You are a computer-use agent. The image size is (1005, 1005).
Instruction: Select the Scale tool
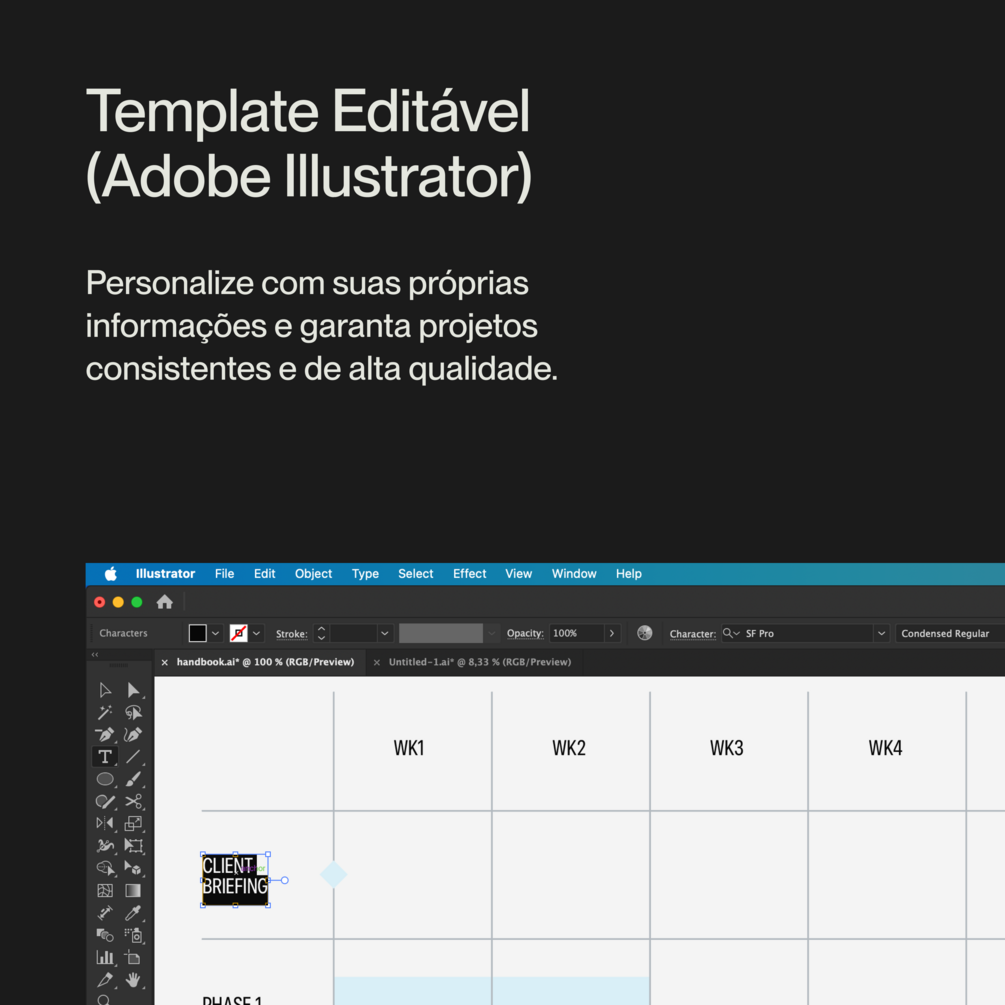(x=133, y=824)
